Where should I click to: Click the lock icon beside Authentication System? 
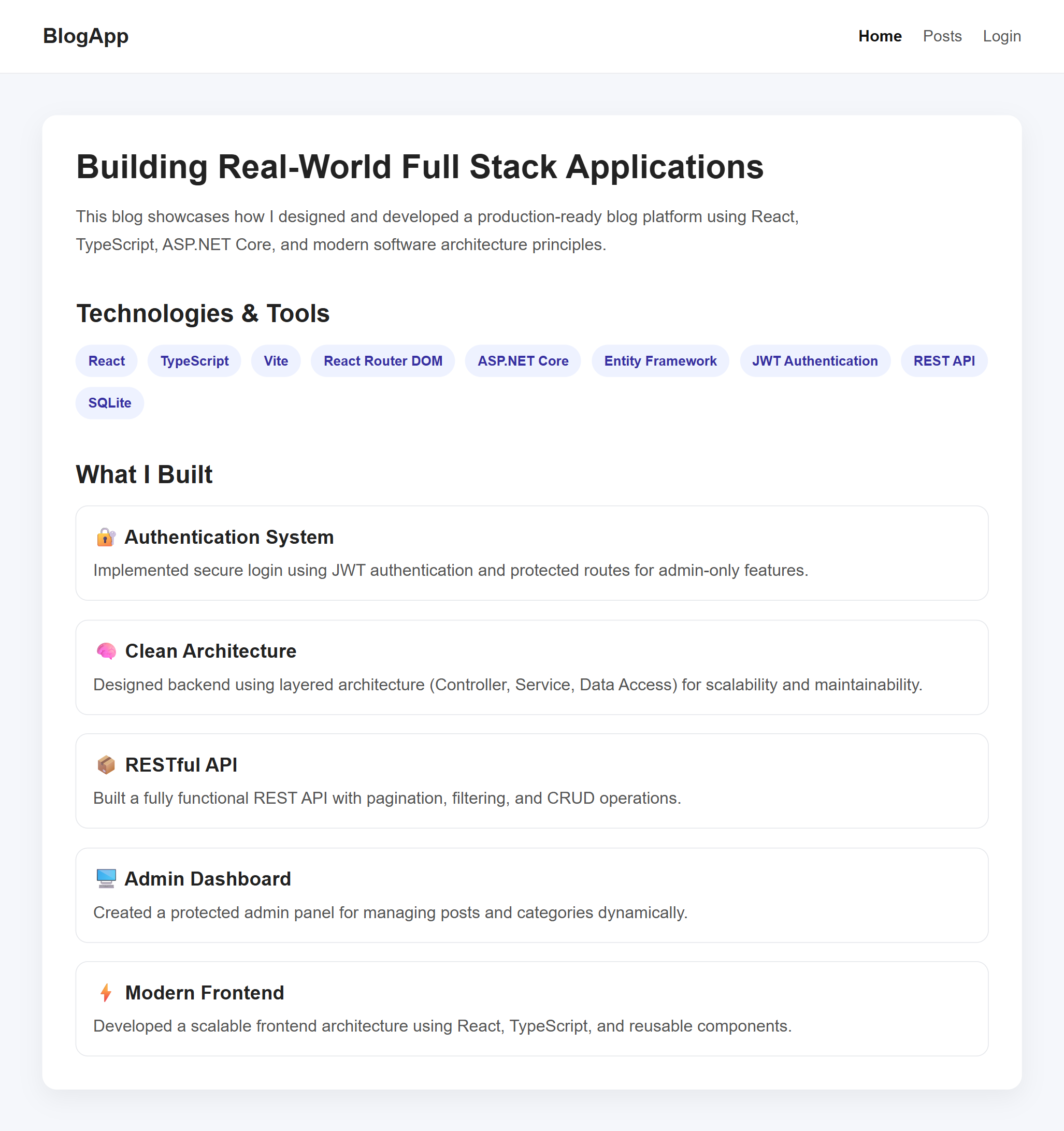pyautogui.click(x=106, y=537)
